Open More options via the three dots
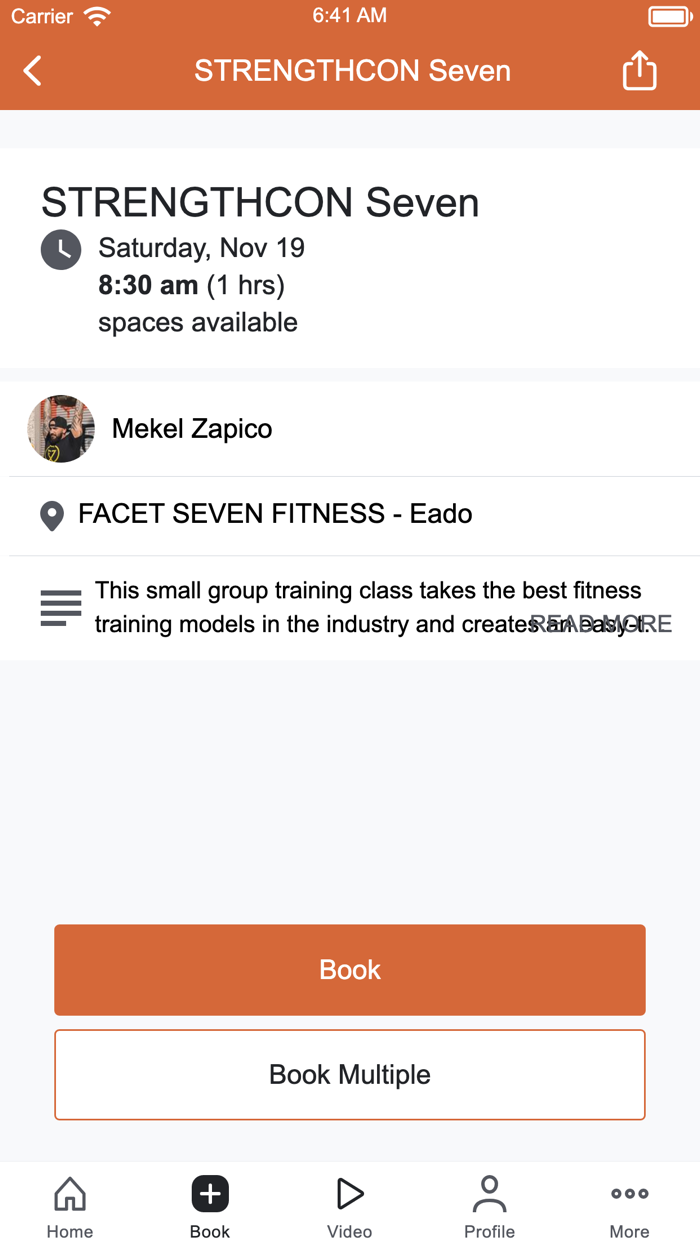 [x=629, y=1193]
